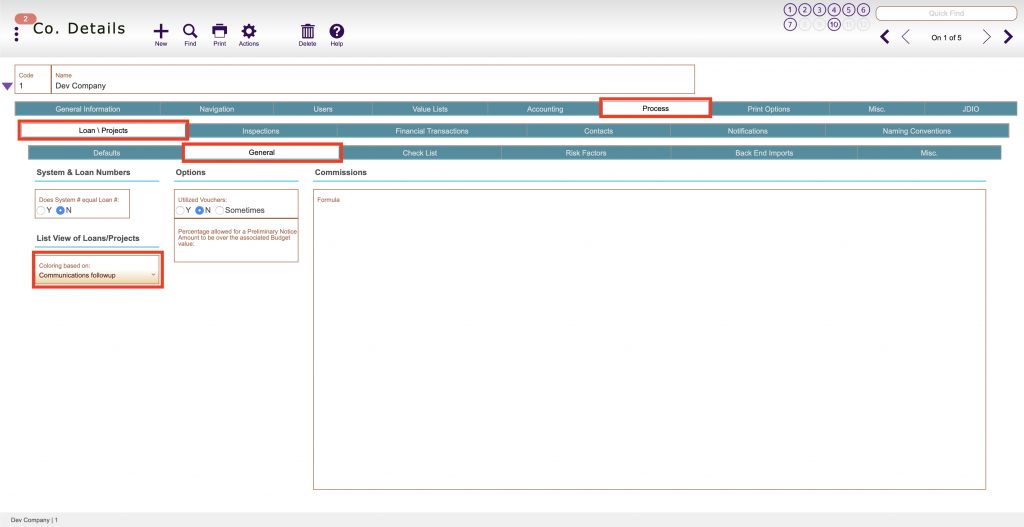Open Find with the magnifier icon
Viewport: 1024px width, 527px height.
190,31
